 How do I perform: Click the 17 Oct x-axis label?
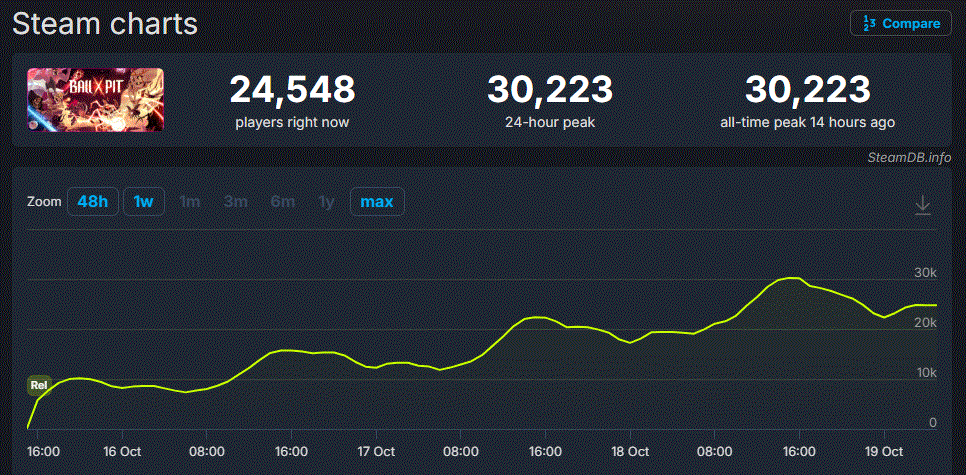click(x=376, y=451)
